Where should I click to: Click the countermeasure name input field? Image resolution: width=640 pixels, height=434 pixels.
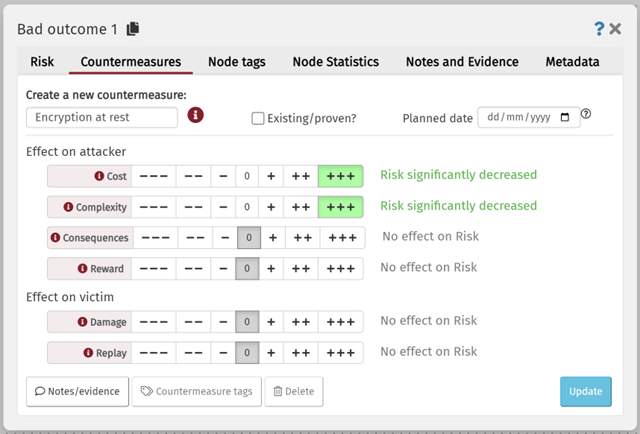click(102, 118)
